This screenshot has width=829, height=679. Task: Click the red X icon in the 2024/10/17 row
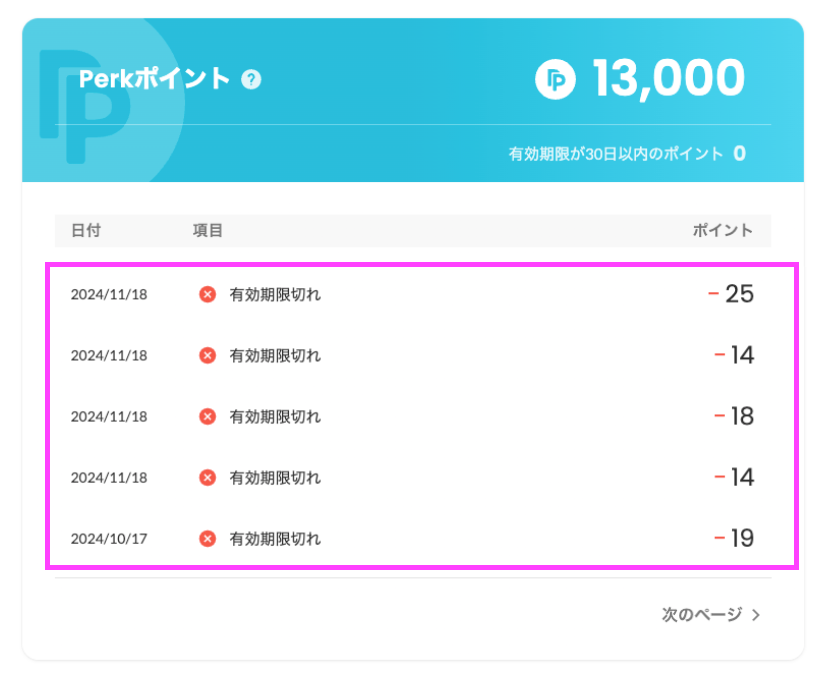tap(208, 539)
